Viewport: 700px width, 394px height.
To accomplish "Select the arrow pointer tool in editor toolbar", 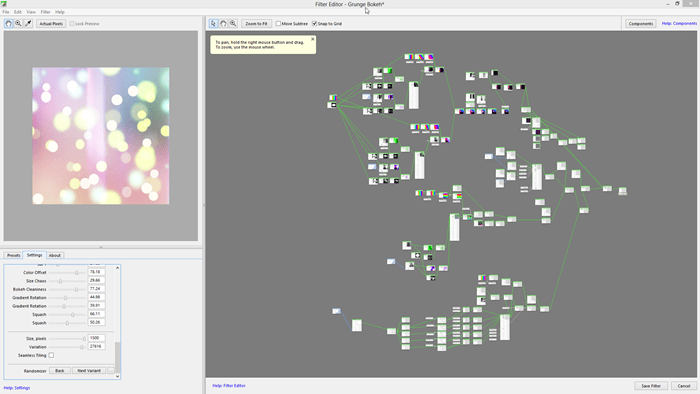I will pos(213,24).
